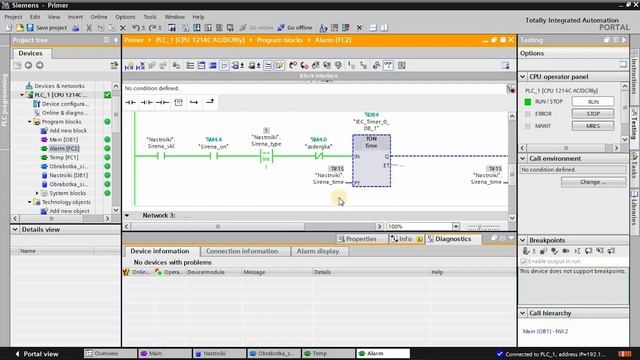
Task: Select Nastroiki [DB1] data block
Action: 69,175
